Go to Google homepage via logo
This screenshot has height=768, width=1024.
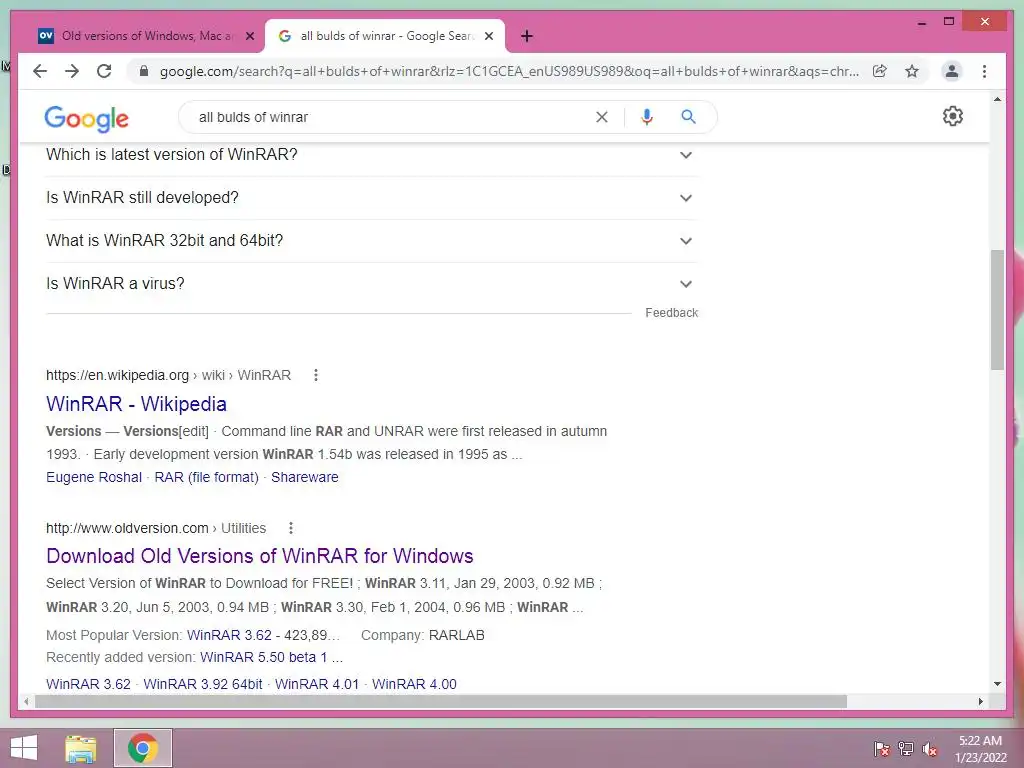86,119
